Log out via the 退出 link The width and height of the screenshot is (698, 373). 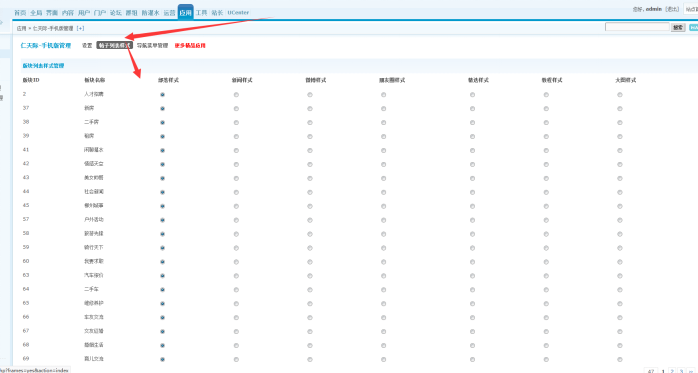point(672,9)
